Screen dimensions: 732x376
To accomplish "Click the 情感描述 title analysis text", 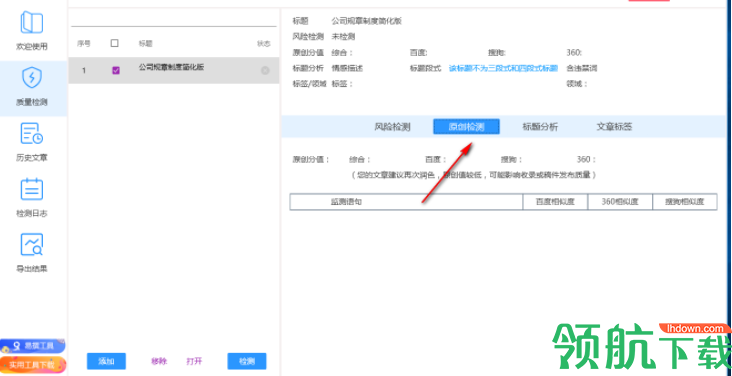I will pyautogui.click(x=347, y=68).
